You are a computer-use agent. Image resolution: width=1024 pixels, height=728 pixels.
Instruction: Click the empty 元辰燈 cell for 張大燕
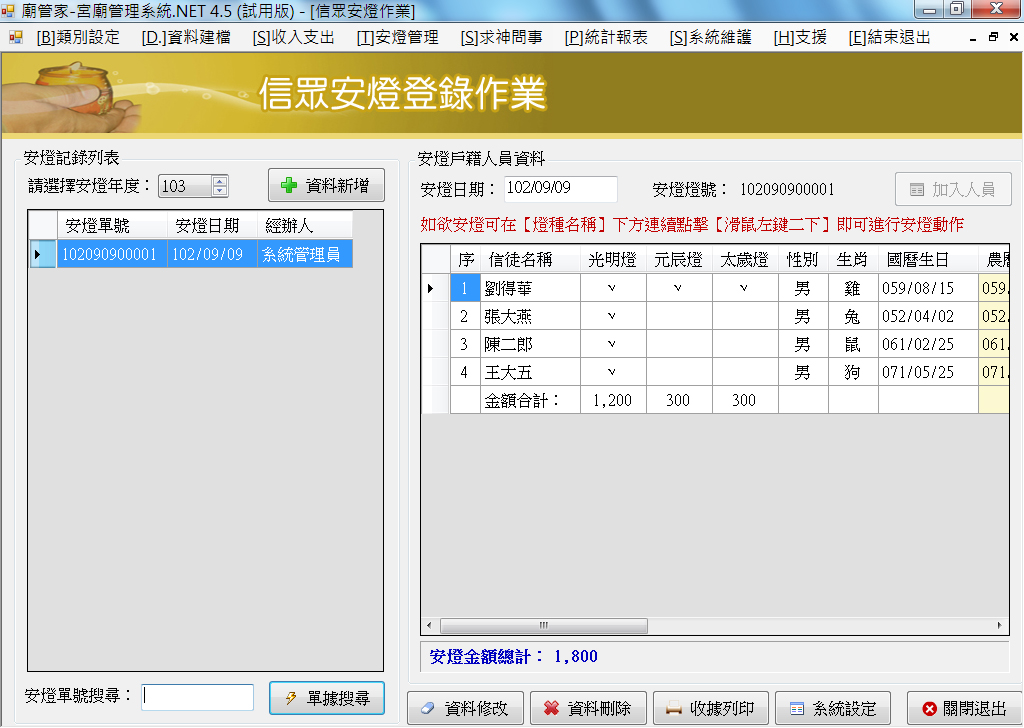click(679, 316)
